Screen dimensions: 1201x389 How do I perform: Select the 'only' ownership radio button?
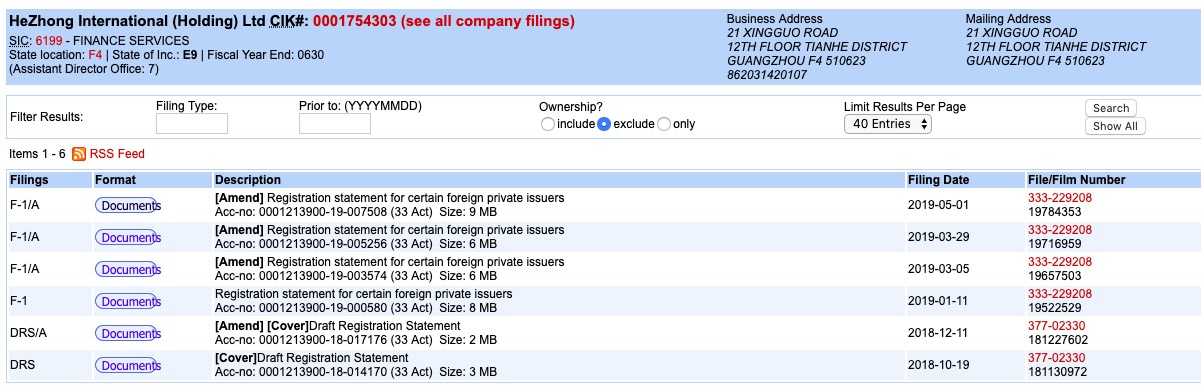click(x=663, y=124)
